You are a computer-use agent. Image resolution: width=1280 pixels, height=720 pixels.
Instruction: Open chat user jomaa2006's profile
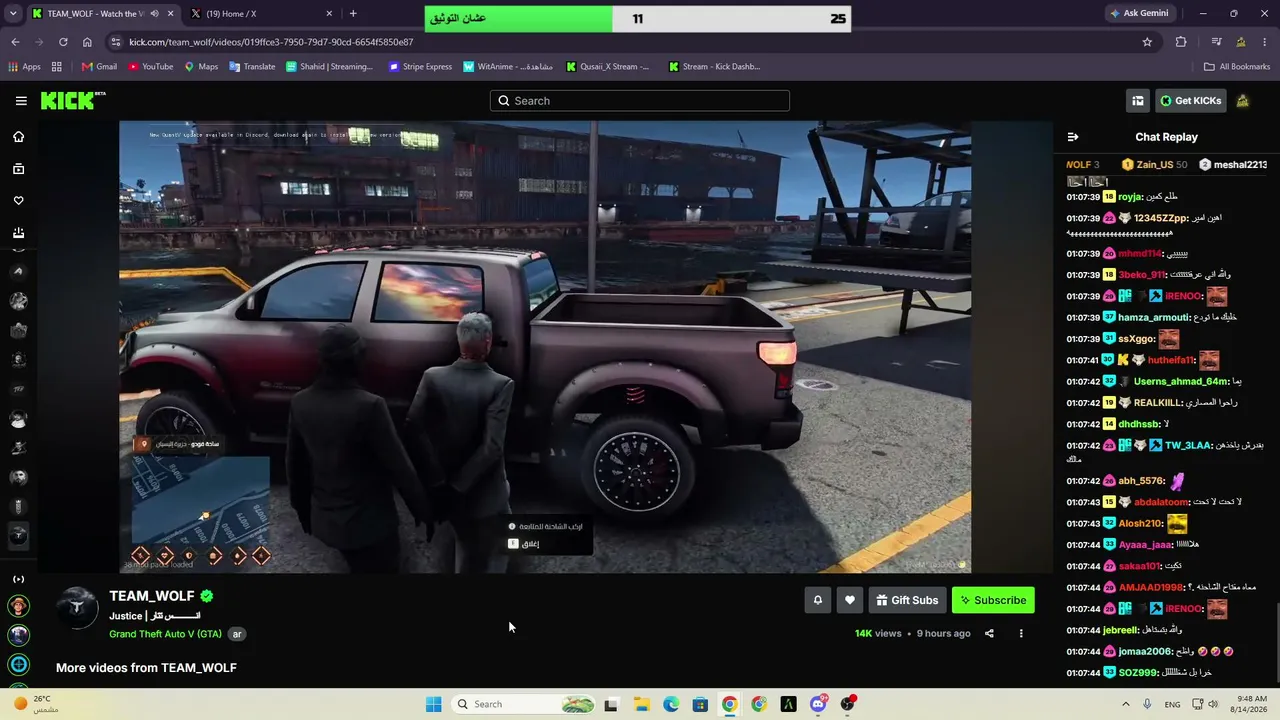[1146, 651]
